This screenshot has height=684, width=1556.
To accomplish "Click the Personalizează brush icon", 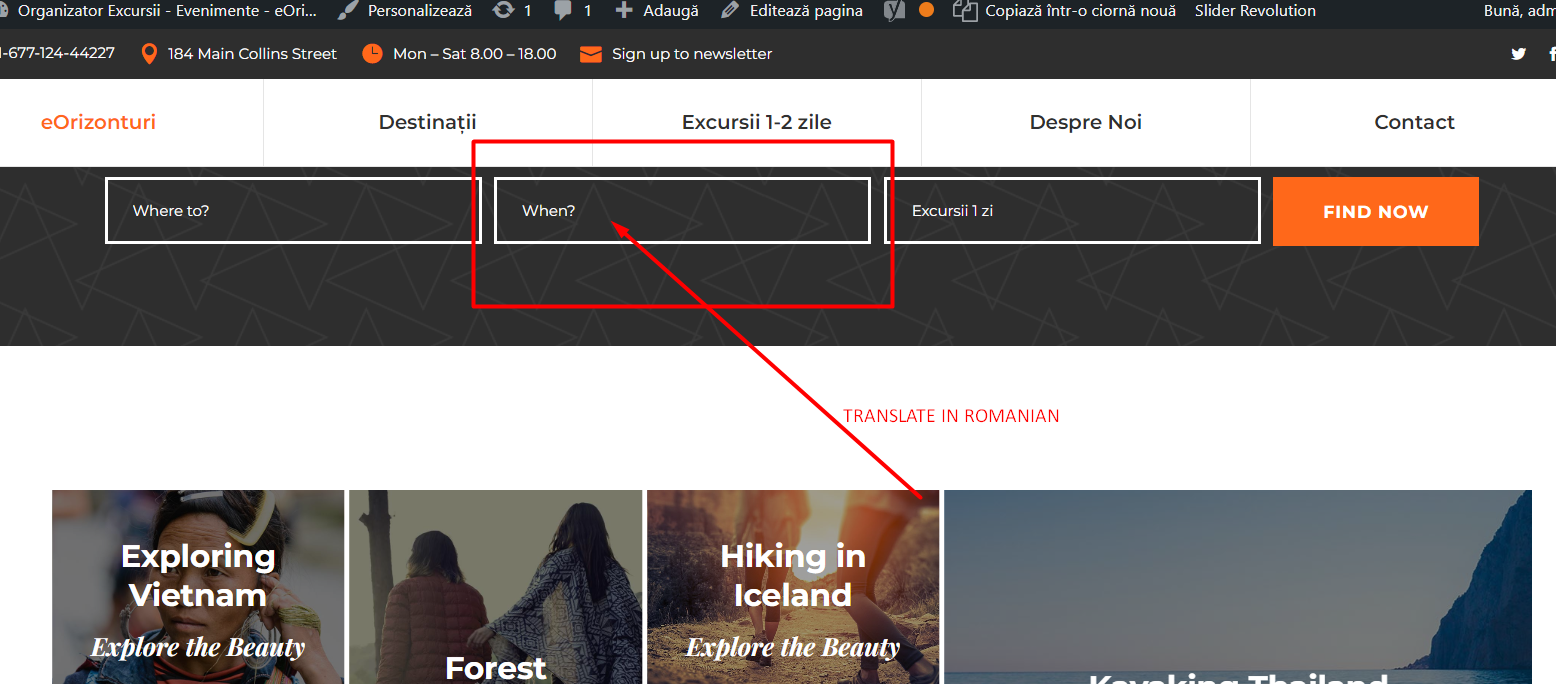I will tap(347, 11).
